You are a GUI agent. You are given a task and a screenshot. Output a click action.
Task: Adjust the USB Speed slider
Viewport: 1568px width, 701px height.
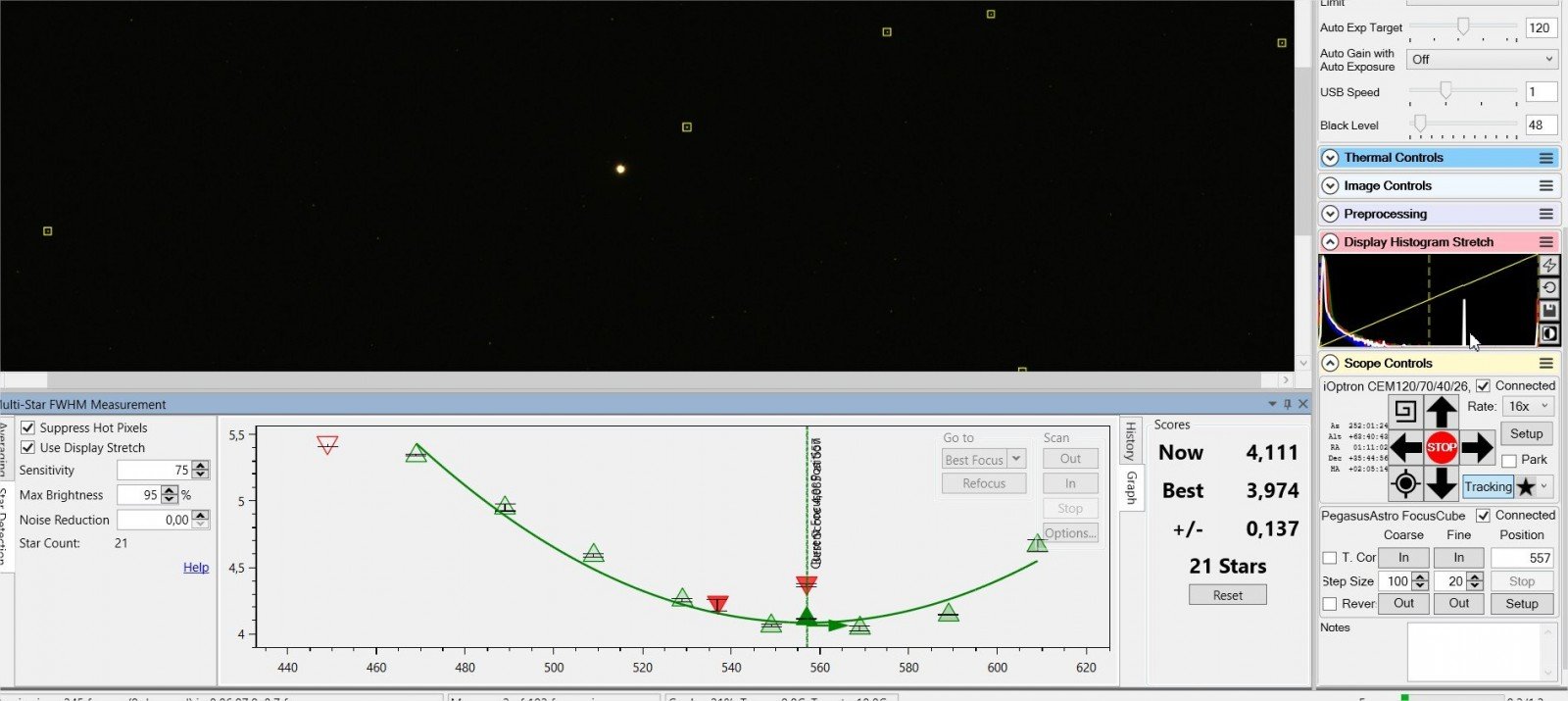pos(1445,91)
